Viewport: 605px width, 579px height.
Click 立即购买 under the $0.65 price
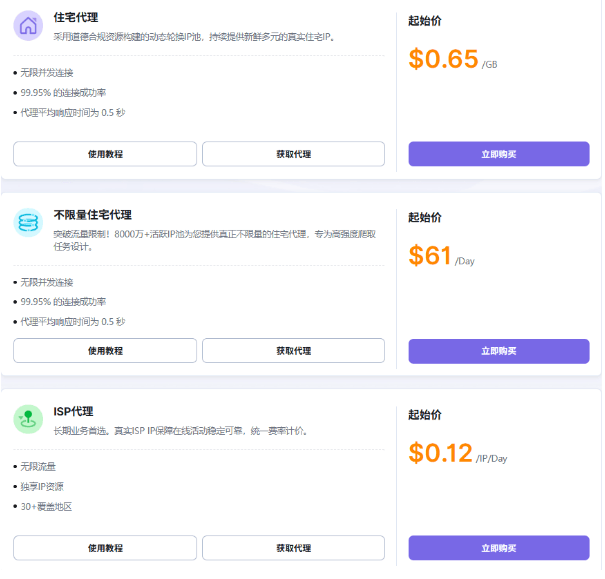(498, 154)
